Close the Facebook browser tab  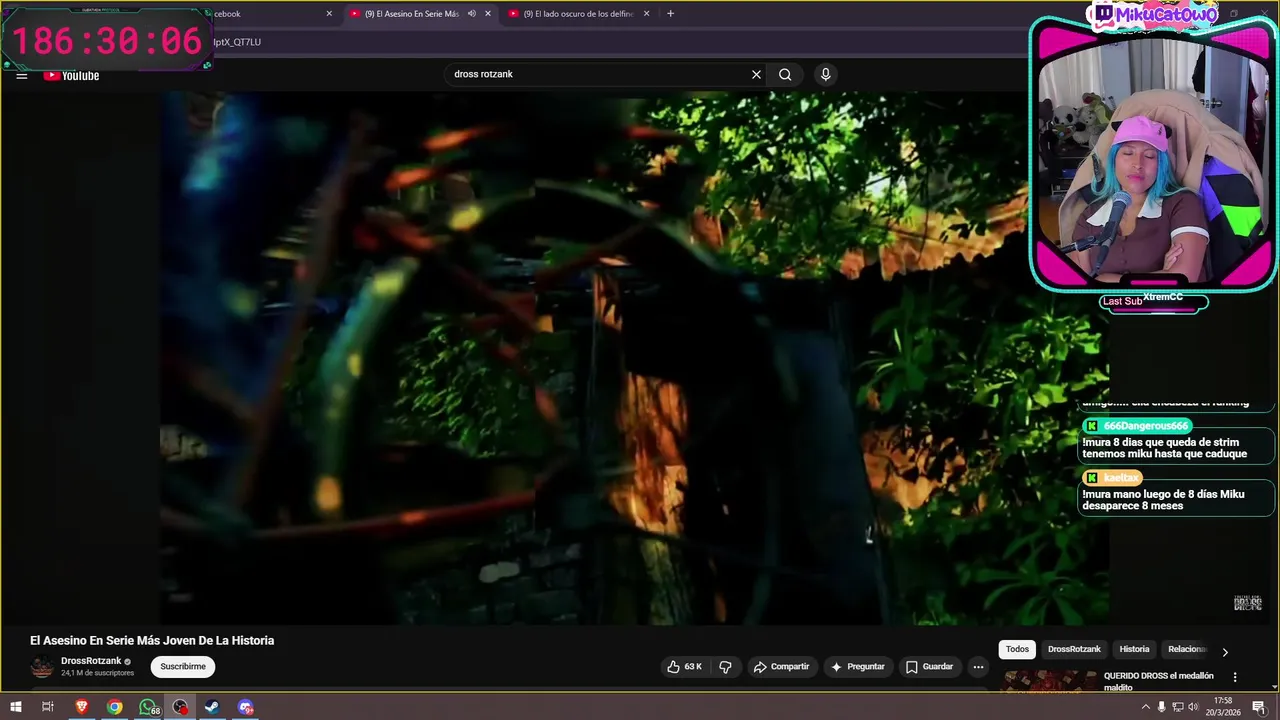pos(329,14)
